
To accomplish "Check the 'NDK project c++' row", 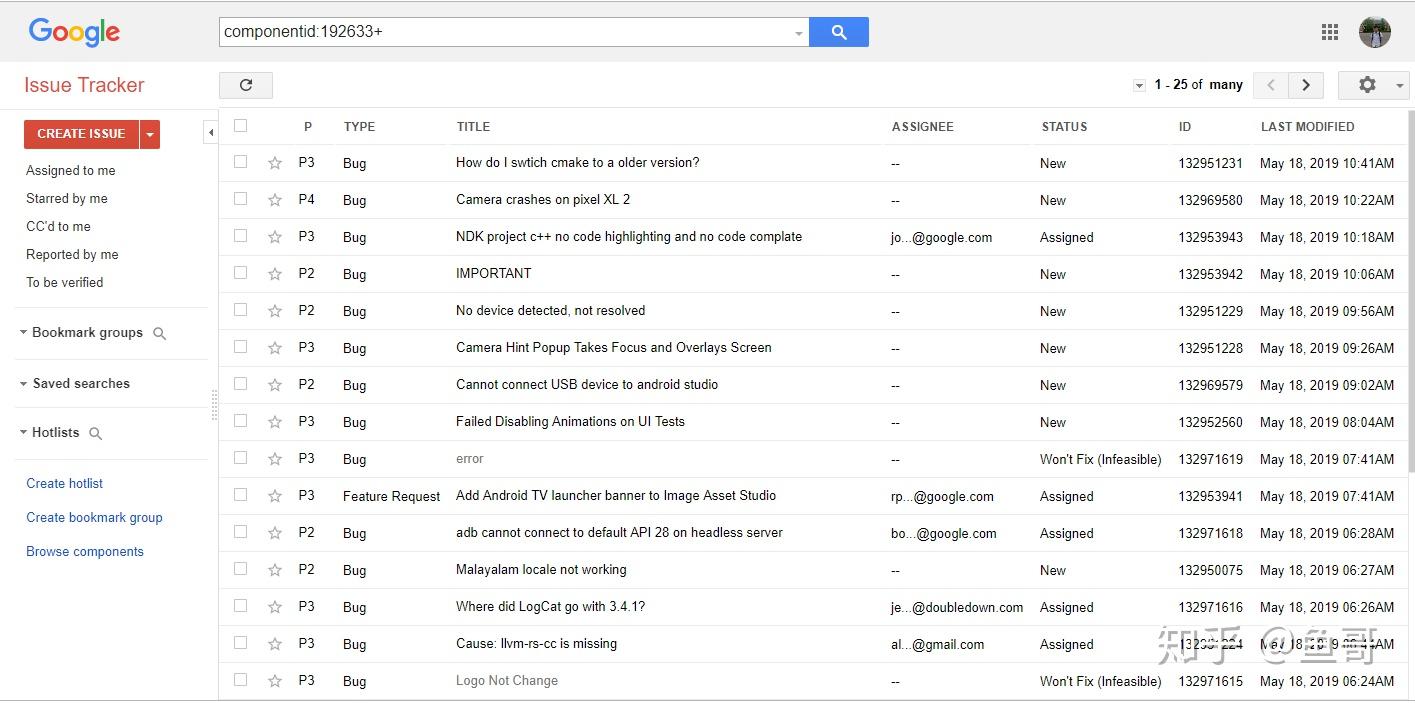I will click(240, 235).
